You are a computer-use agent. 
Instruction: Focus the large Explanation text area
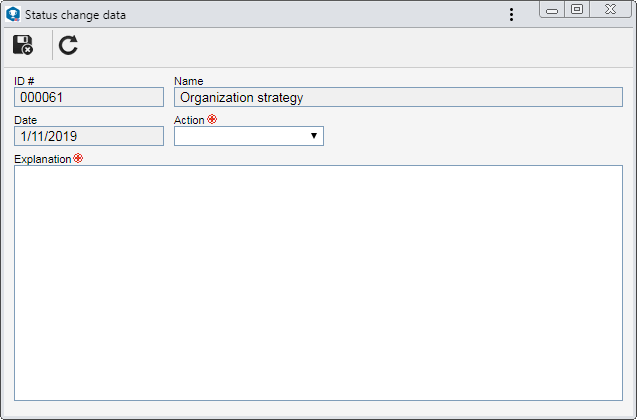click(318, 283)
